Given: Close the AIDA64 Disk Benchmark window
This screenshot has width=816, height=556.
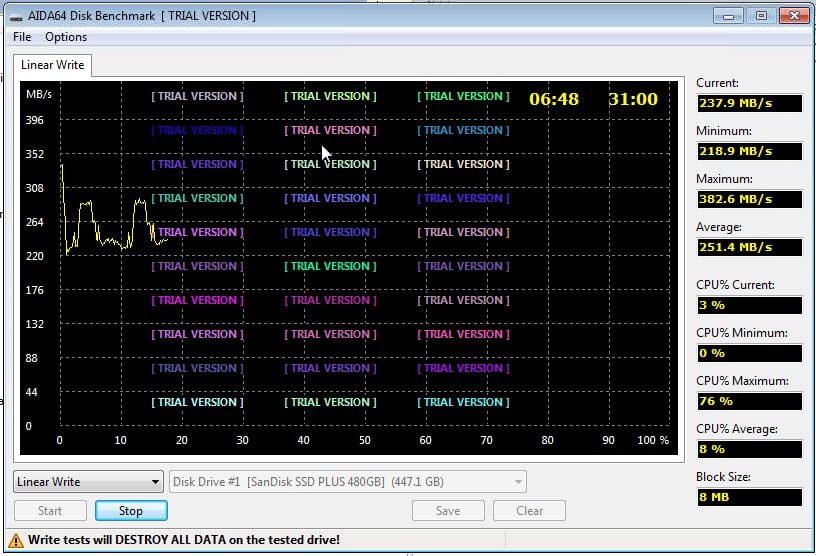Looking at the screenshot, I should 794,16.
